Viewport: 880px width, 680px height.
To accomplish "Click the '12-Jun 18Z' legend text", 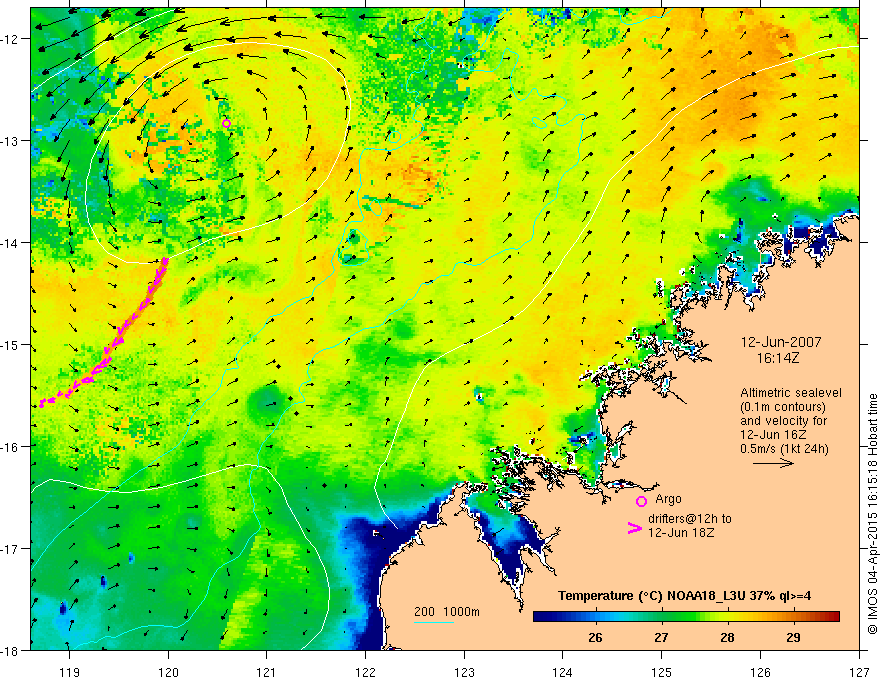I will (x=681, y=533).
